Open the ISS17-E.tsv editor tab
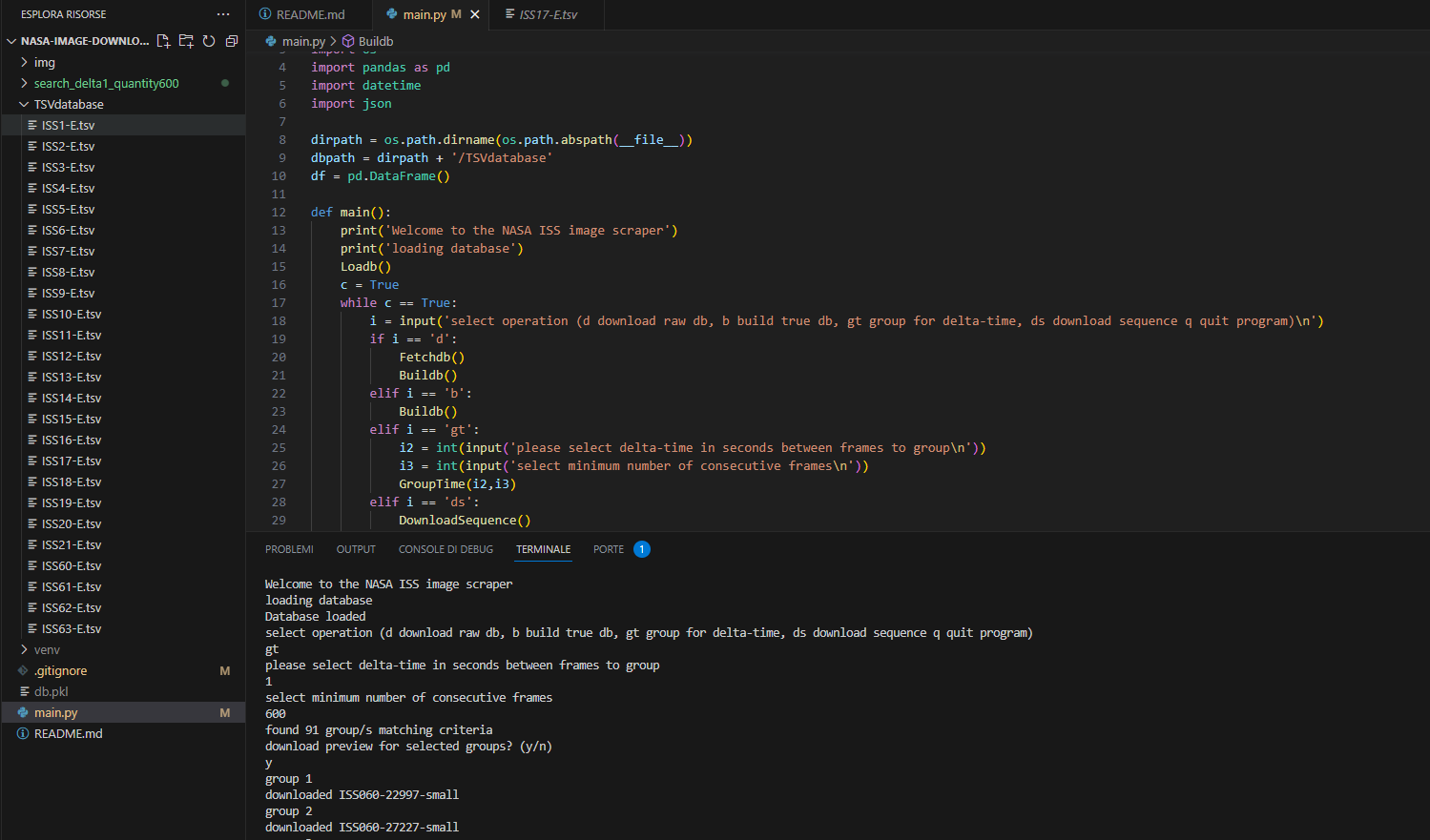Viewport: 1430px width, 840px height. [x=547, y=14]
